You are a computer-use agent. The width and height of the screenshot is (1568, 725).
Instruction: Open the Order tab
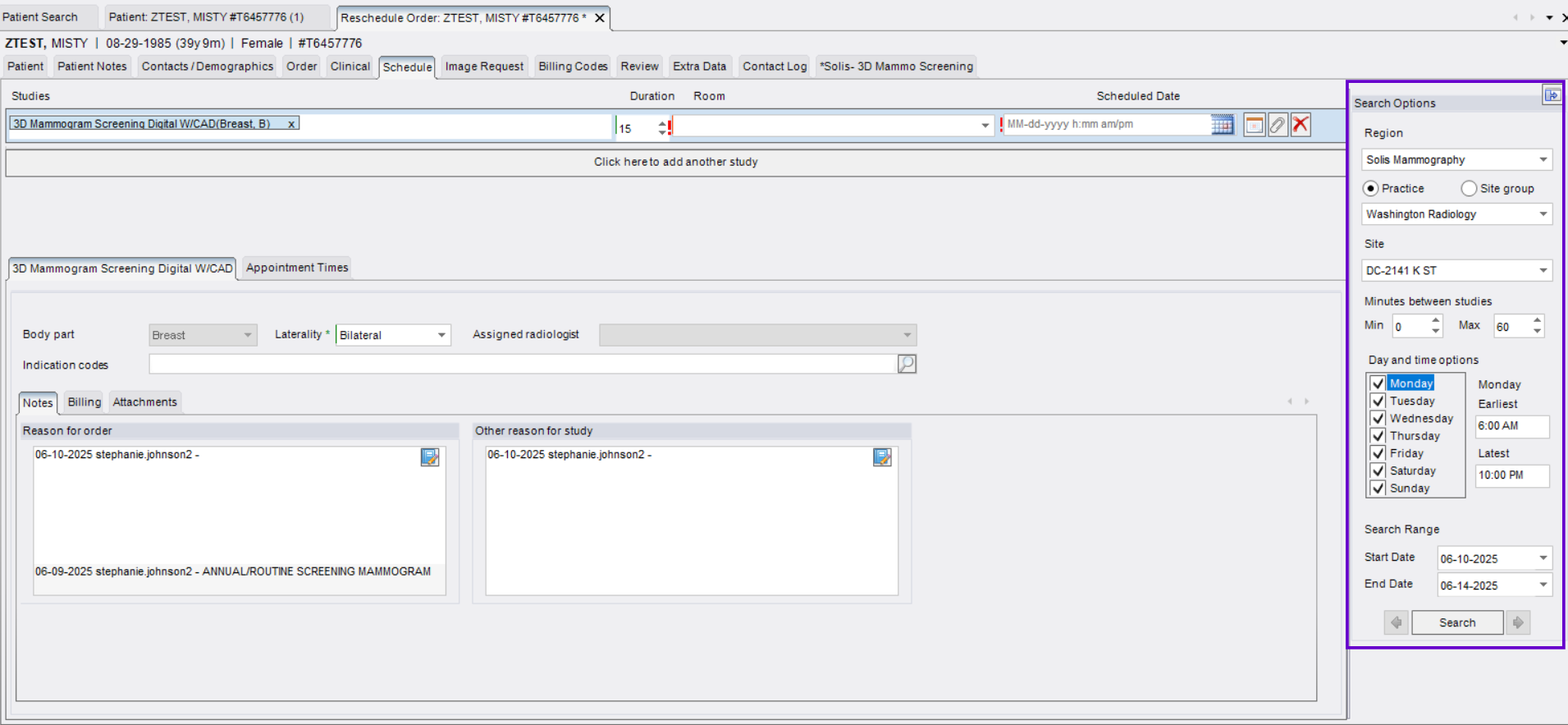click(x=302, y=67)
